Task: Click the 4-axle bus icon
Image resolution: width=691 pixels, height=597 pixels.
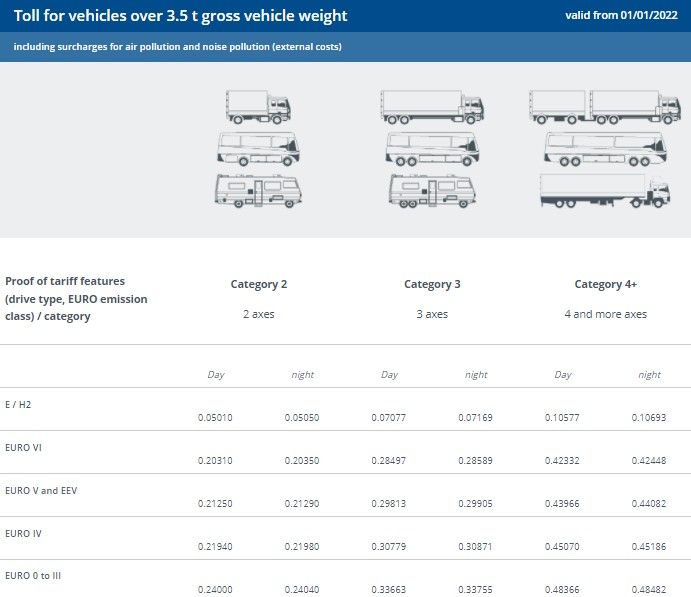Action: point(605,149)
